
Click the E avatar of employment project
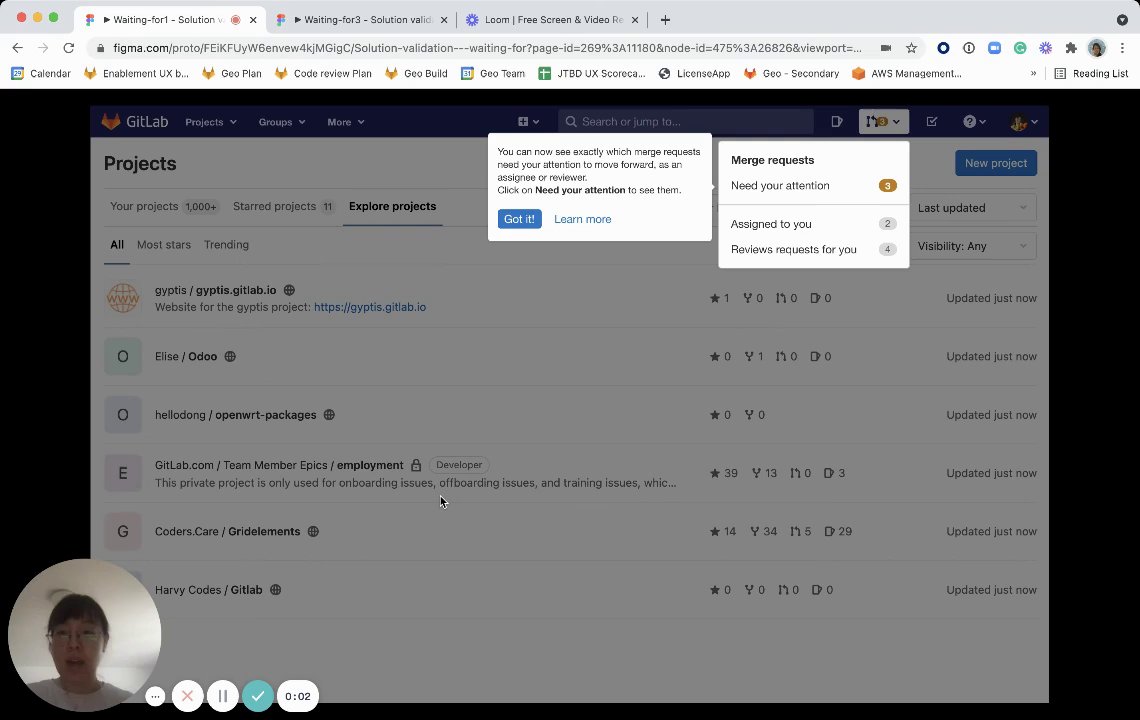click(123, 473)
